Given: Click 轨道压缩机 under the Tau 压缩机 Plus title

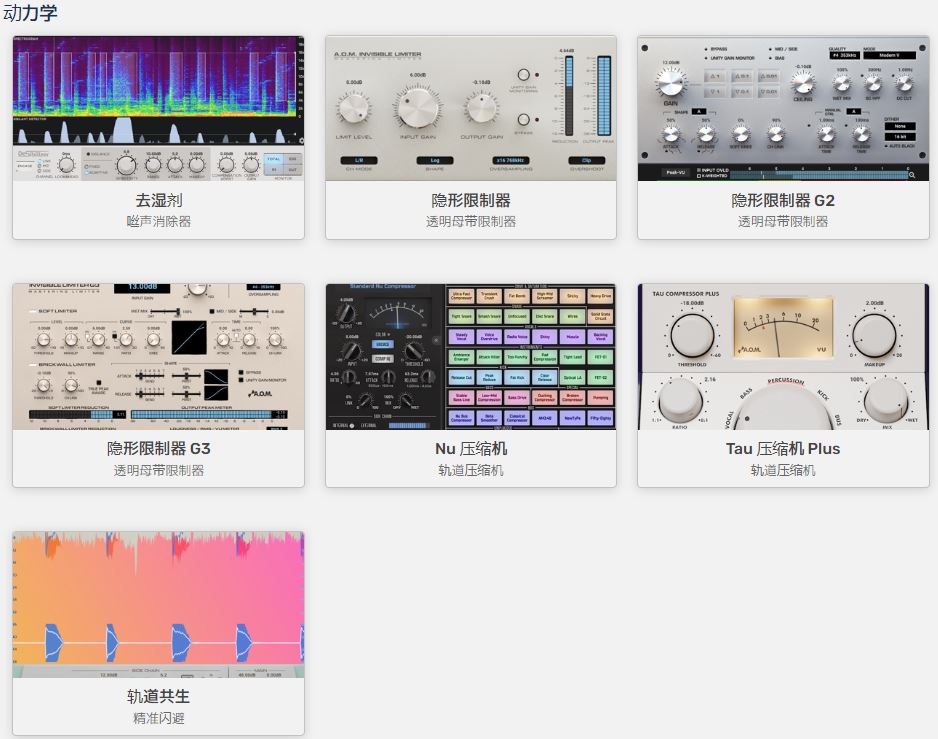Looking at the screenshot, I should click(x=783, y=470).
